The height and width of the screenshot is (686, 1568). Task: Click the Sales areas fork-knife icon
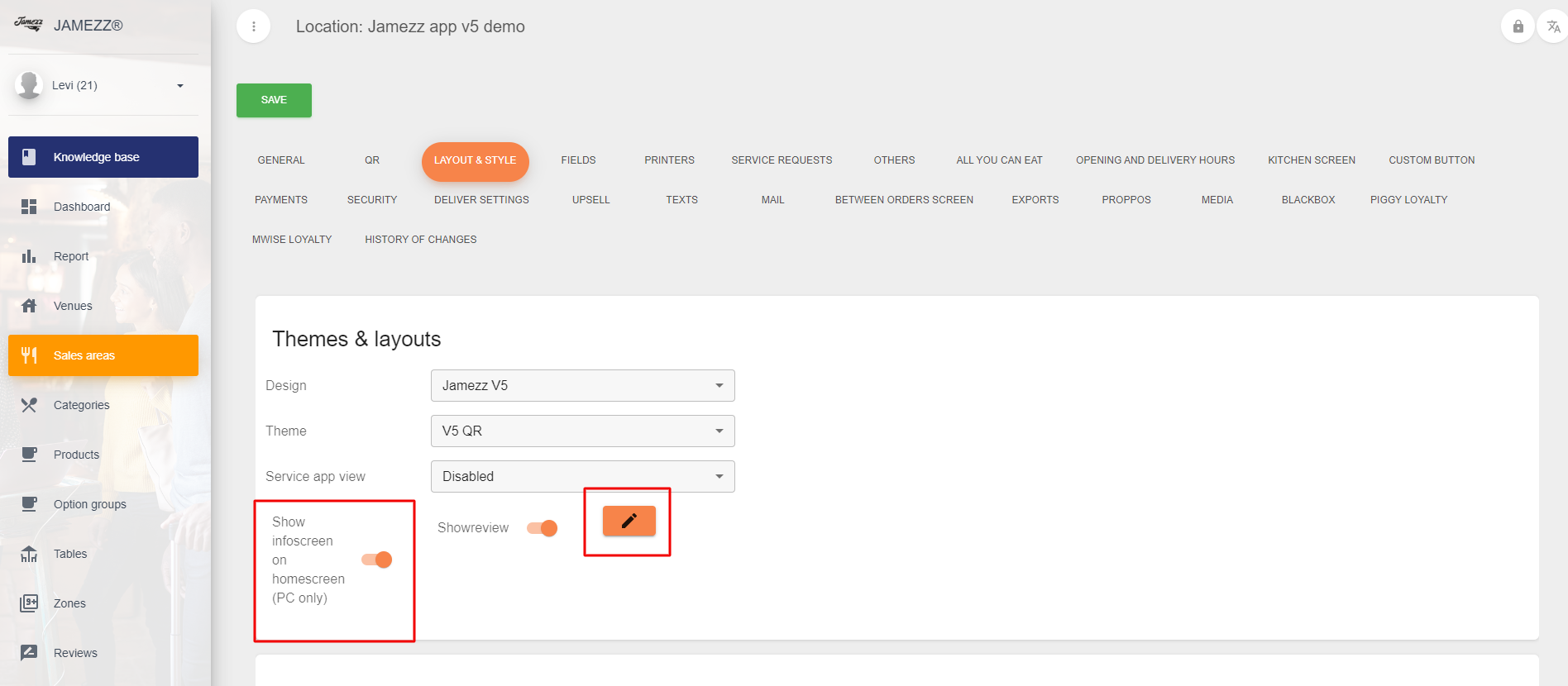(29, 355)
